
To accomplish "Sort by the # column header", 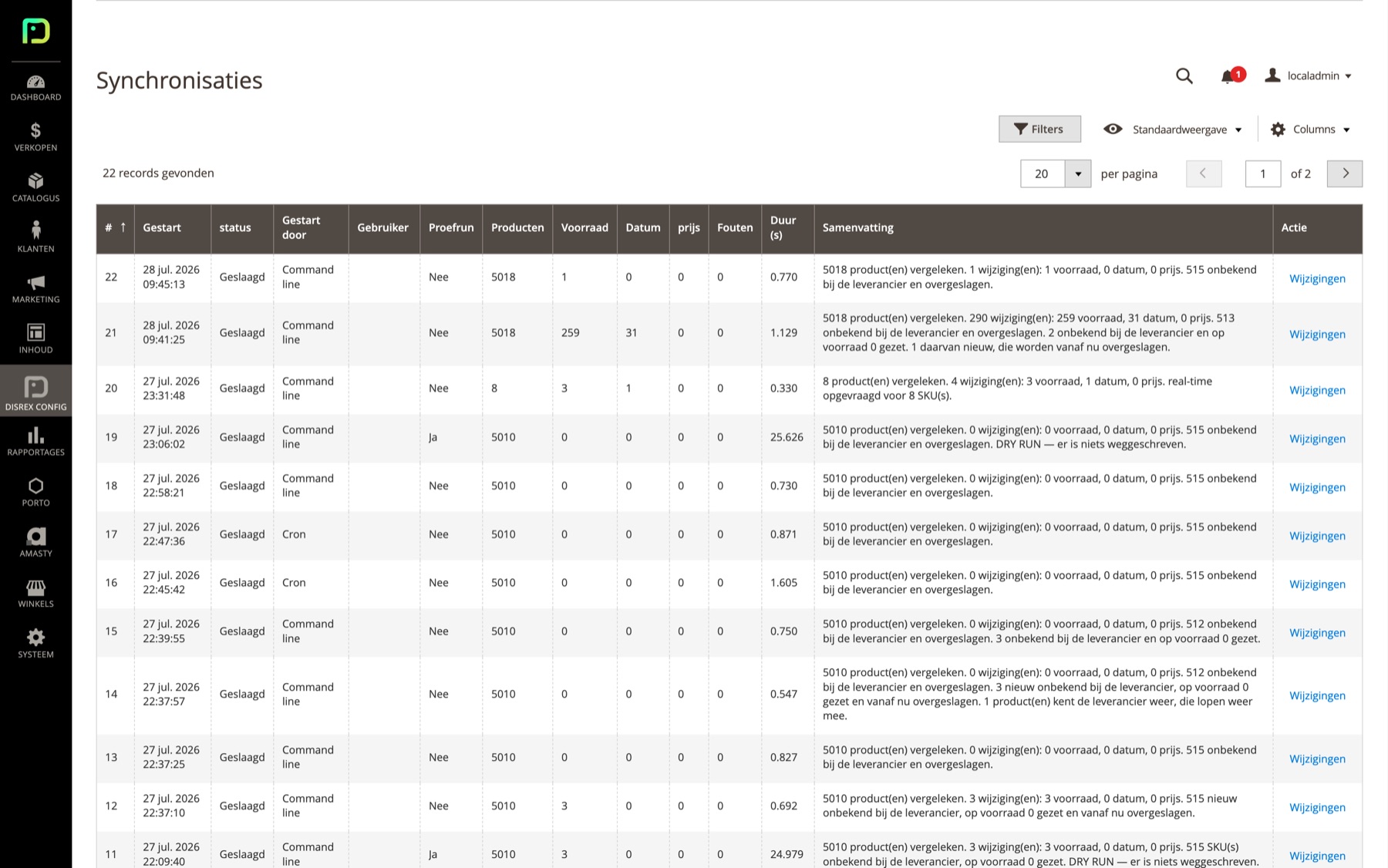I will tap(115, 227).
